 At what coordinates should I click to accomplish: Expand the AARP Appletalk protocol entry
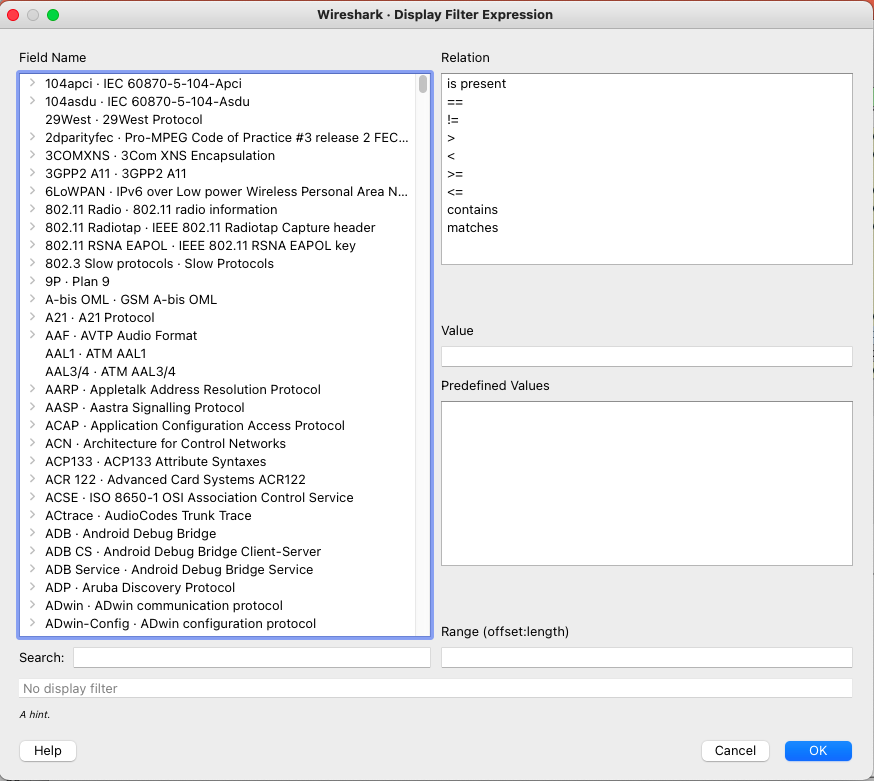(x=32, y=390)
